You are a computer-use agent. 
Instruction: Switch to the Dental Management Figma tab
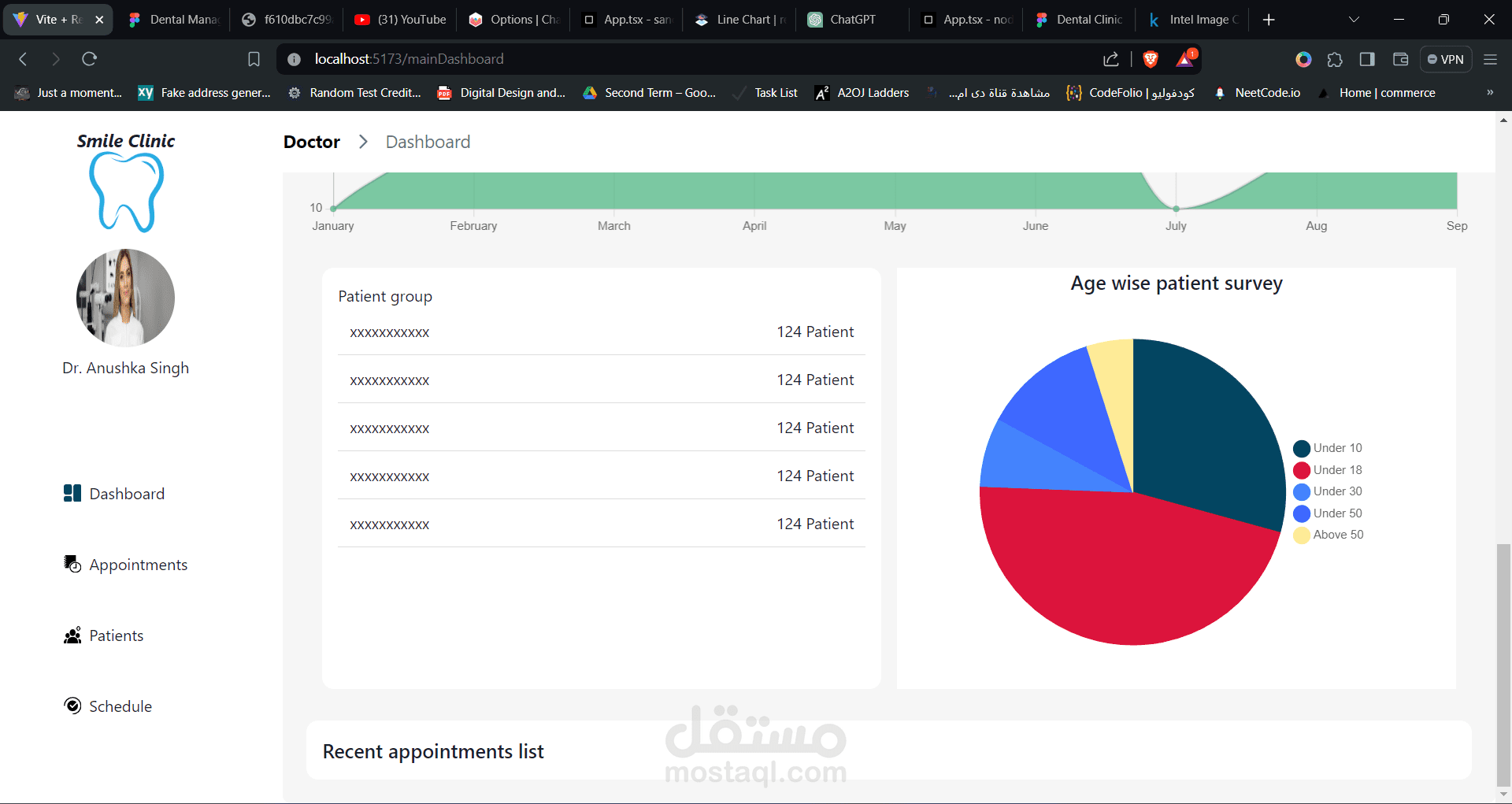click(x=173, y=20)
